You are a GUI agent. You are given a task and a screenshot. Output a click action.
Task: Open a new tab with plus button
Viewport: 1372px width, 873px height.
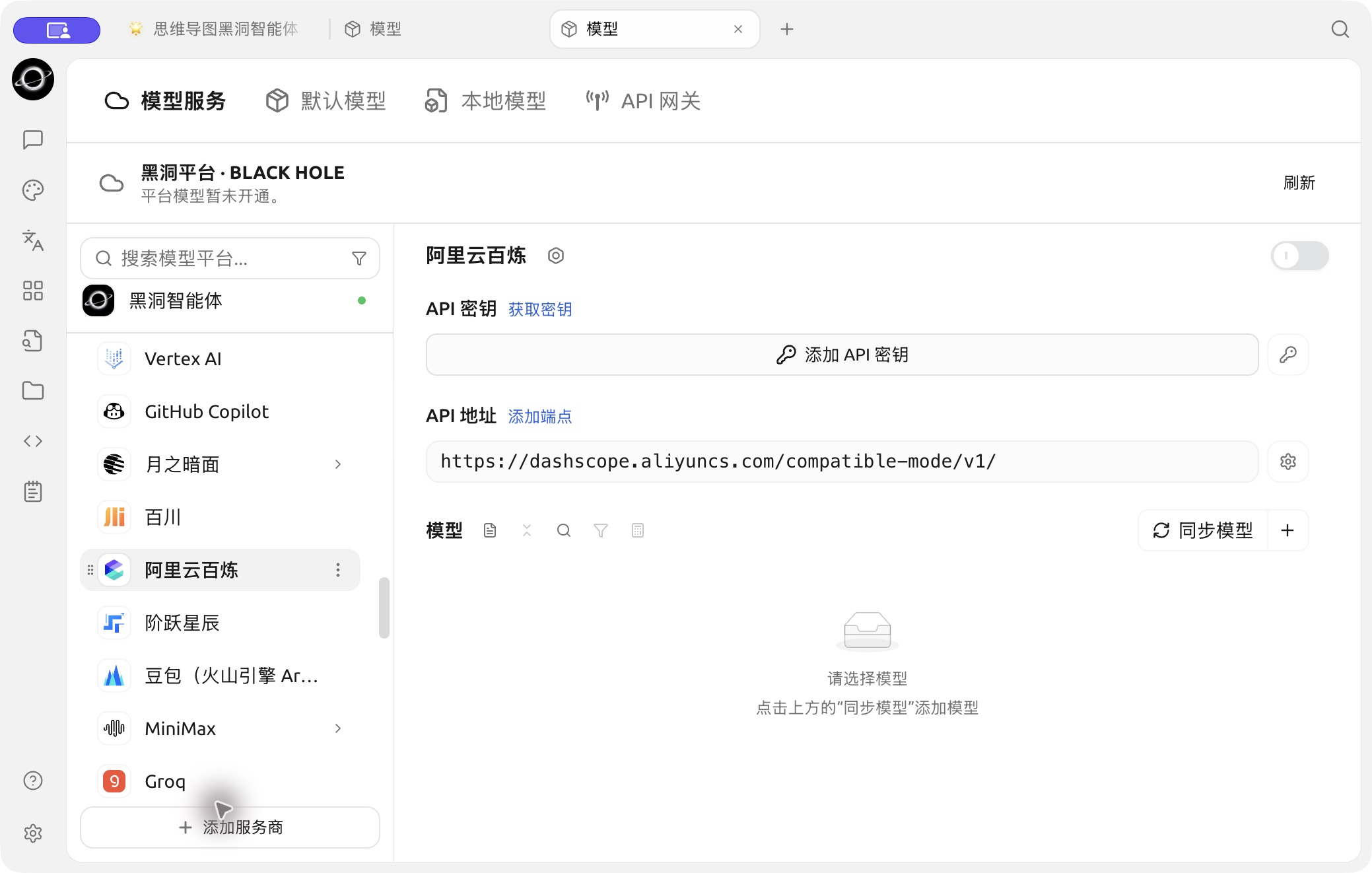tap(787, 29)
